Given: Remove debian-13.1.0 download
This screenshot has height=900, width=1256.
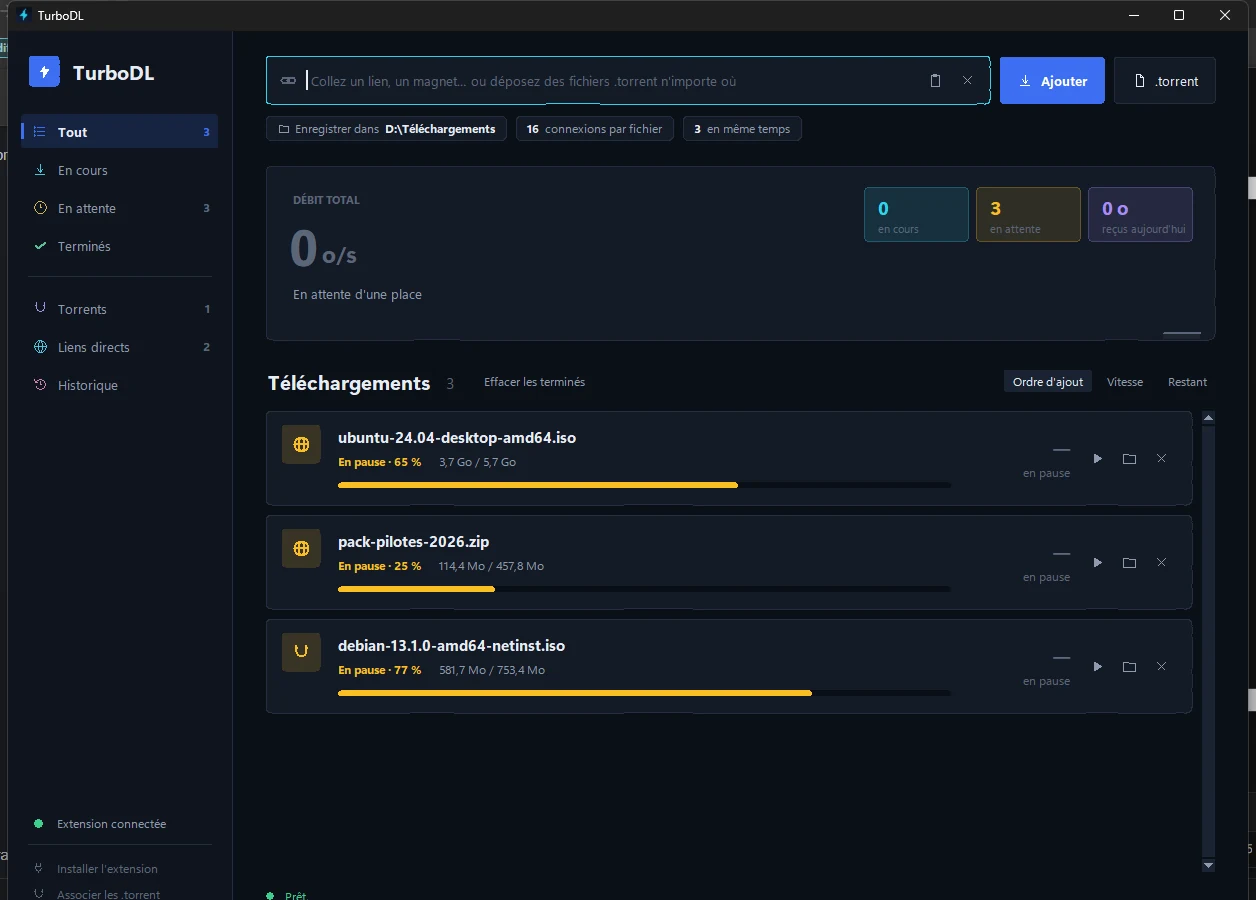Looking at the screenshot, I should point(1161,666).
